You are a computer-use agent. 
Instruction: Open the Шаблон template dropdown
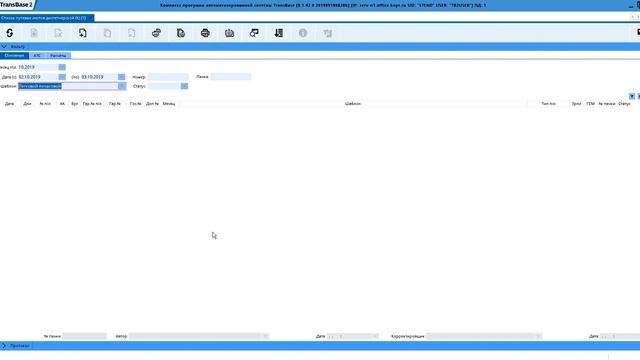coord(122,86)
